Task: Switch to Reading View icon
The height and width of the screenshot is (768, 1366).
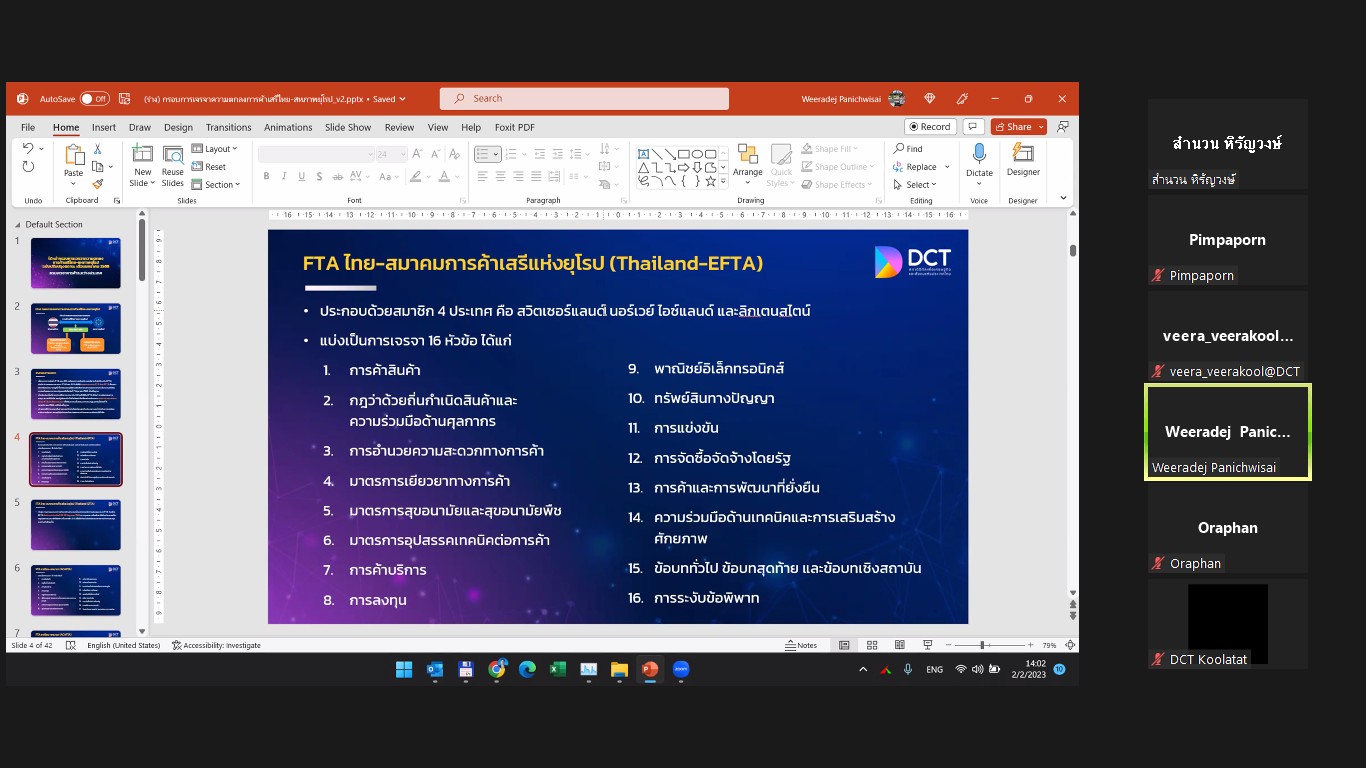Action: [x=899, y=645]
